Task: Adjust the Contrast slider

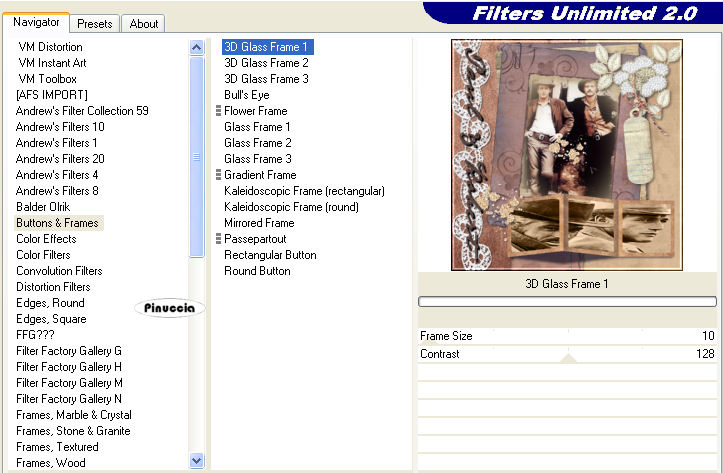Action: (x=567, y=354)
